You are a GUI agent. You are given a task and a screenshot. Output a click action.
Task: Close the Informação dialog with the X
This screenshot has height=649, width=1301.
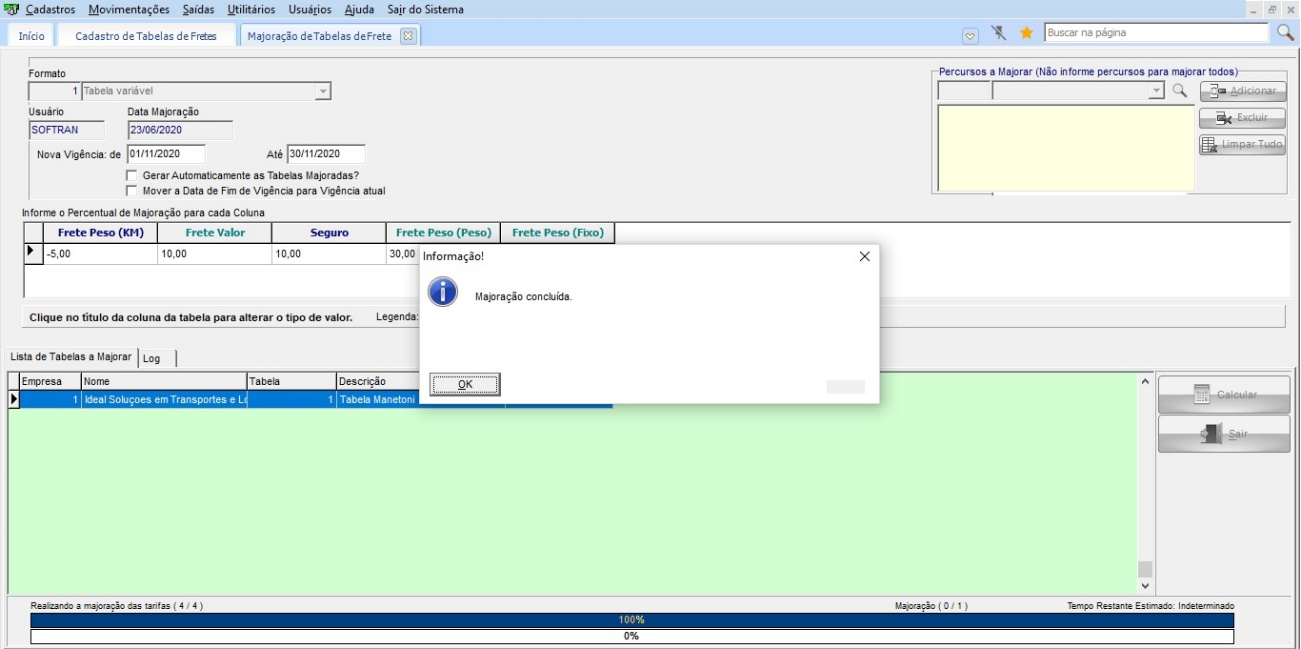(864, 257)
